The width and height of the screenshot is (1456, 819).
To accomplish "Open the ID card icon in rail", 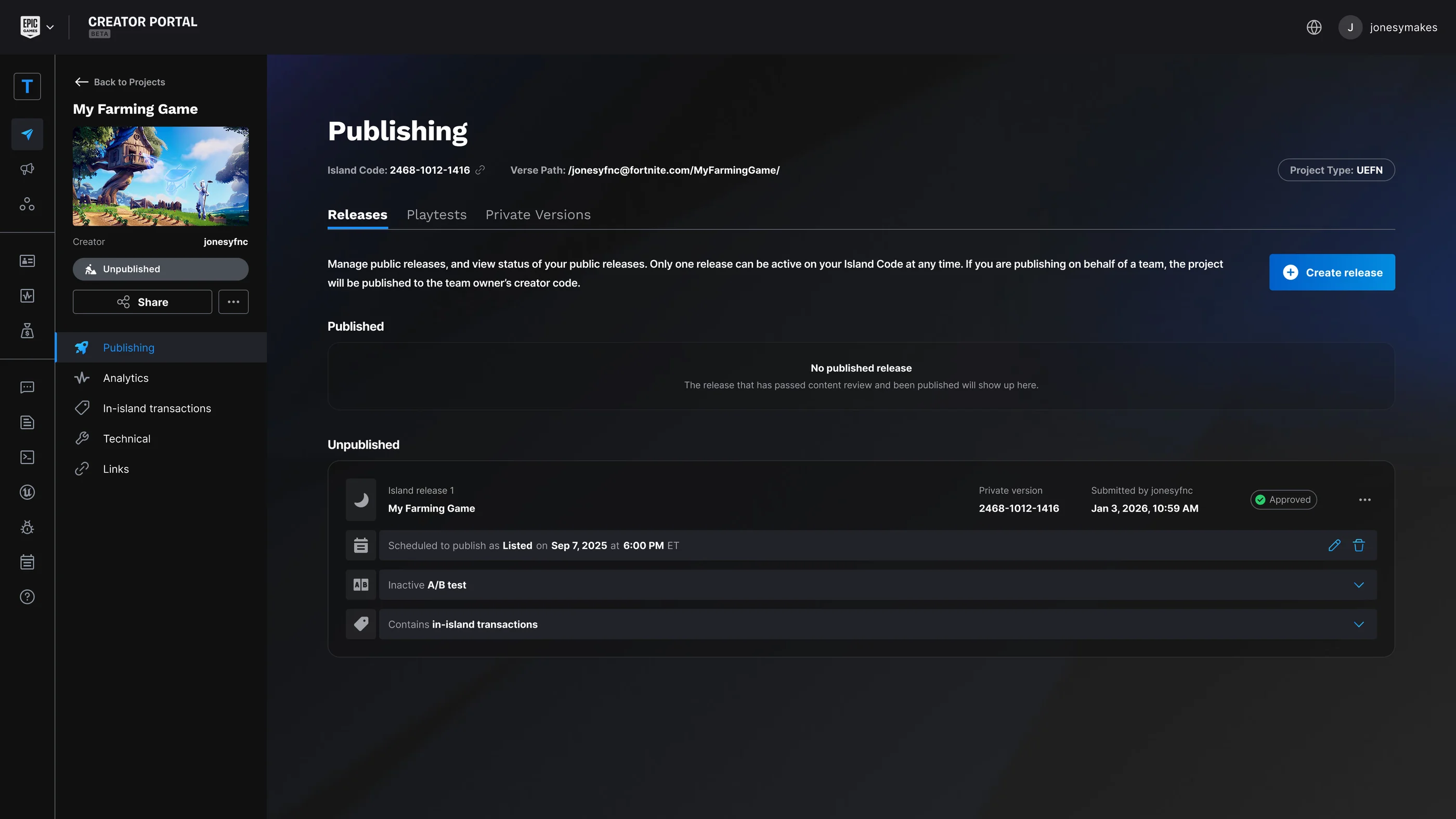I will coord(27,261).
